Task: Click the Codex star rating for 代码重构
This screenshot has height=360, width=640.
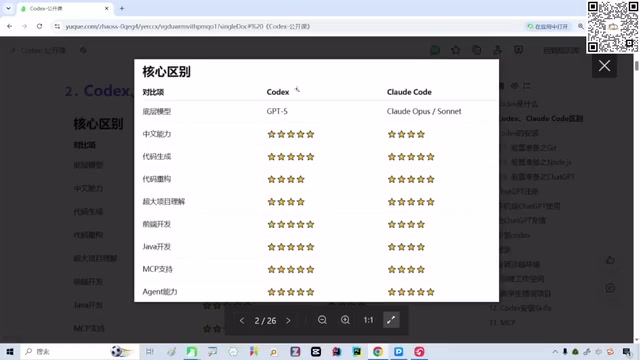Action: point(286,179)
